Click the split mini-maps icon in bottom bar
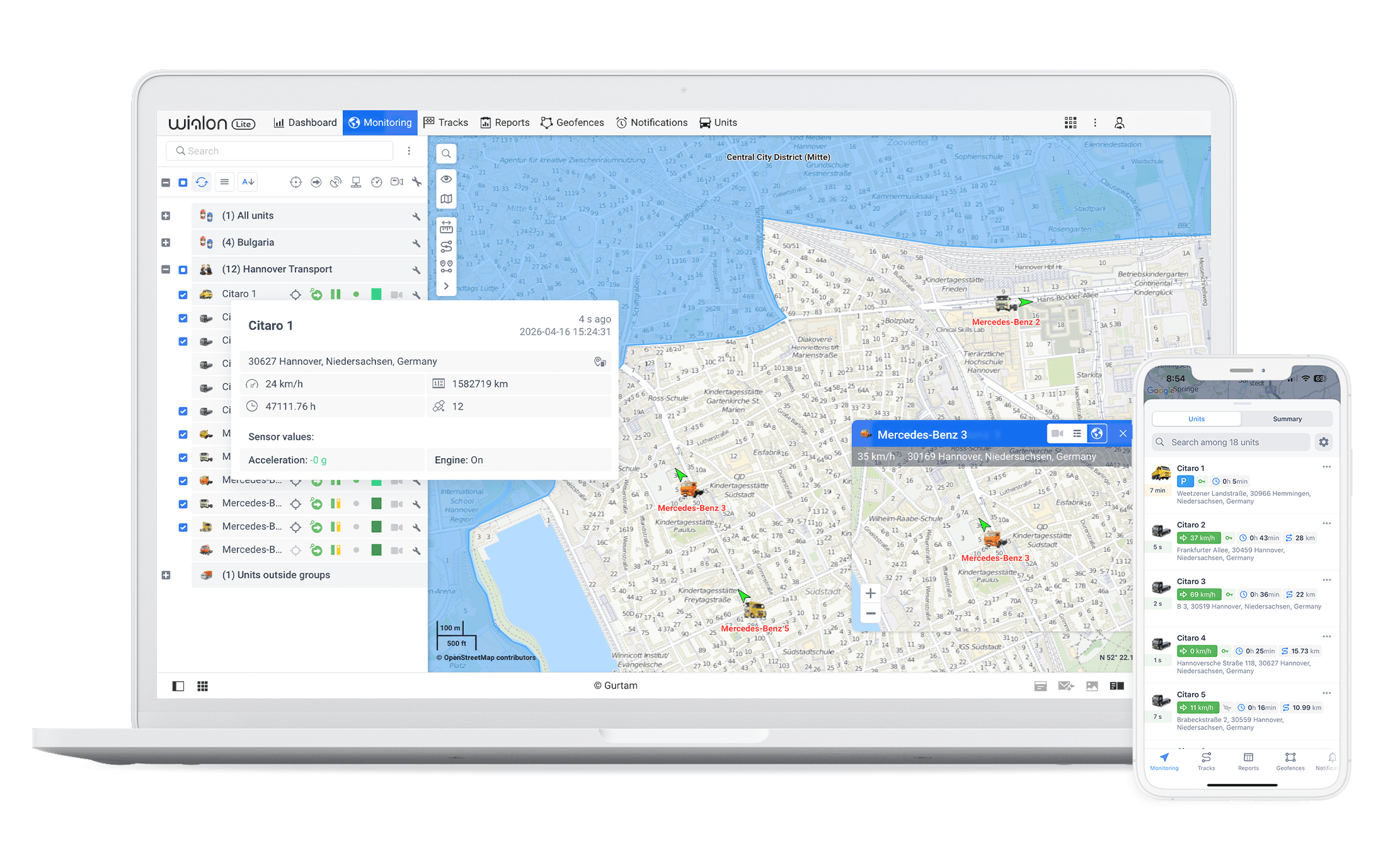The image size is (1400, 862). (x=1117, y=686)
